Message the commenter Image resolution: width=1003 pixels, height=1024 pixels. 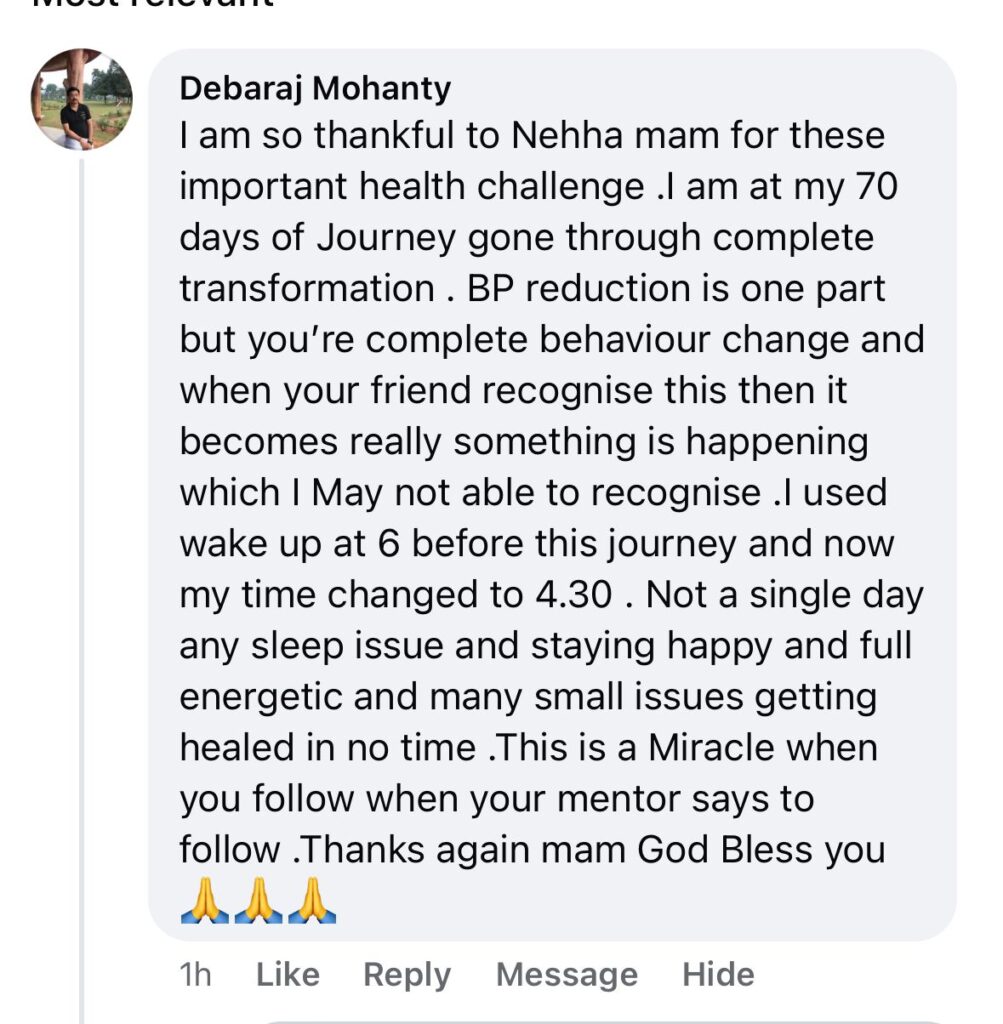tap(566, 974)
